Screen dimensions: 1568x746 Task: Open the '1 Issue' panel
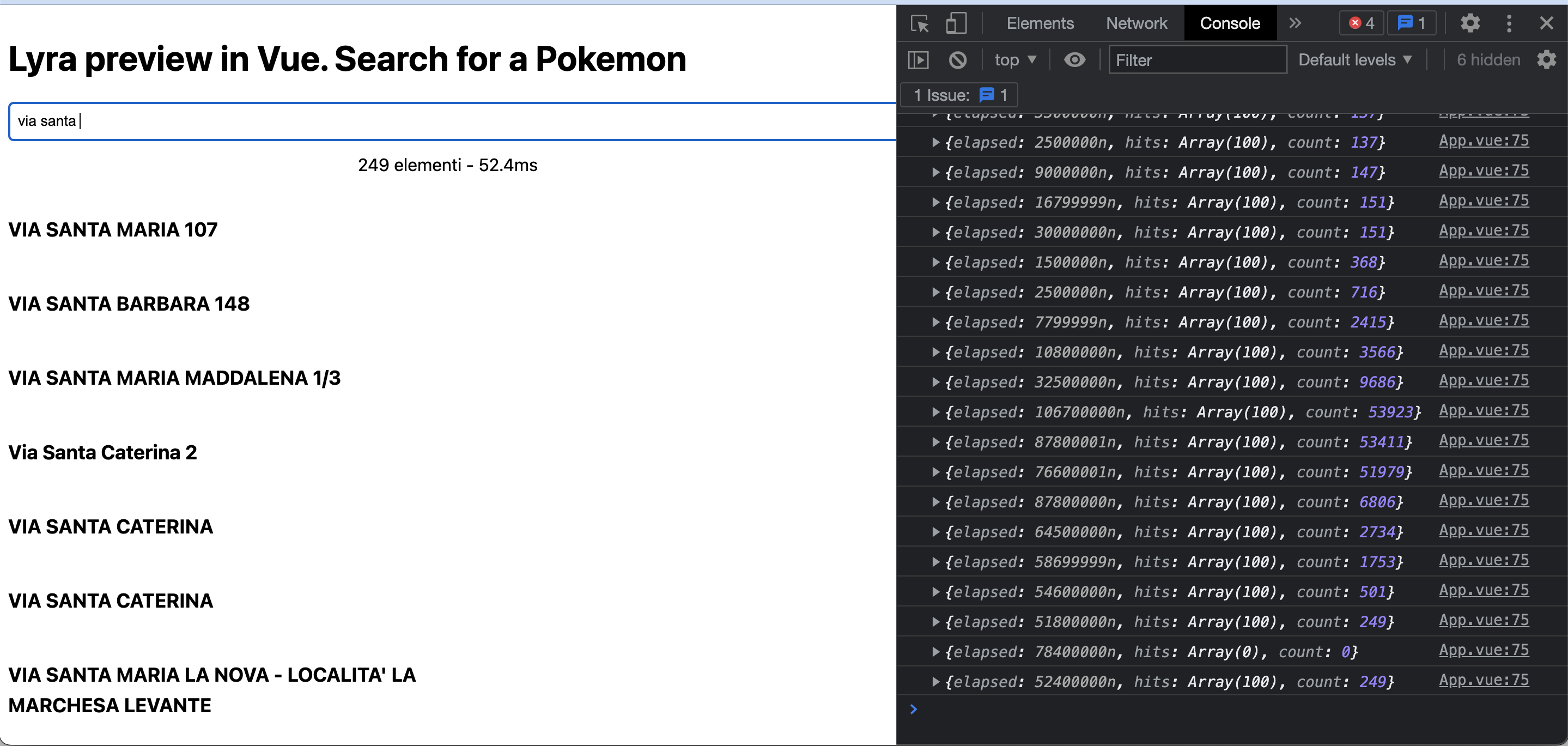click(x=959, y=94)
